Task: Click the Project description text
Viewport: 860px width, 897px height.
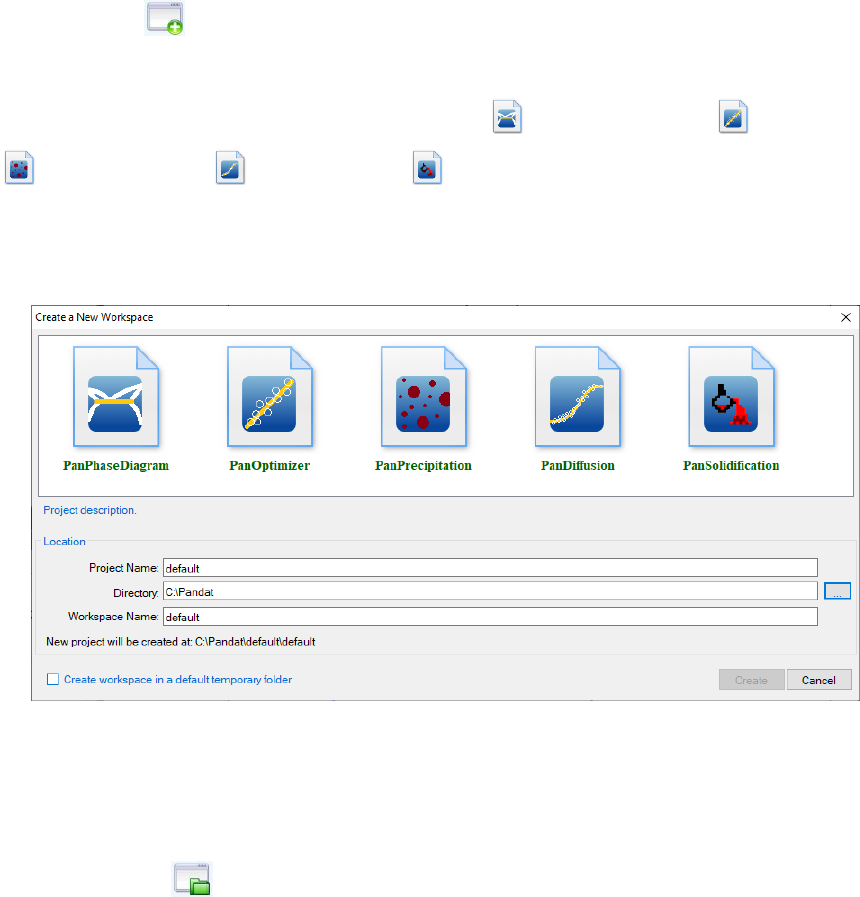Action: click(x=90, y=510)
